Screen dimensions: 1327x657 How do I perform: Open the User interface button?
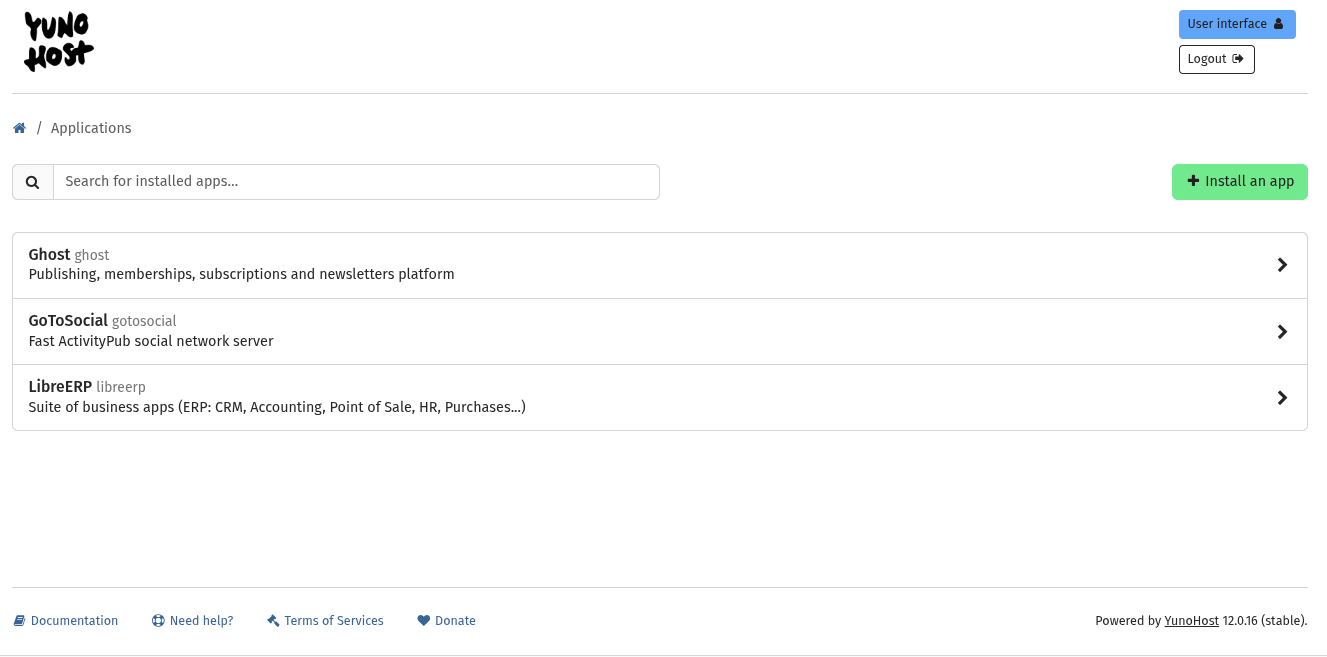coord(1236,24)
